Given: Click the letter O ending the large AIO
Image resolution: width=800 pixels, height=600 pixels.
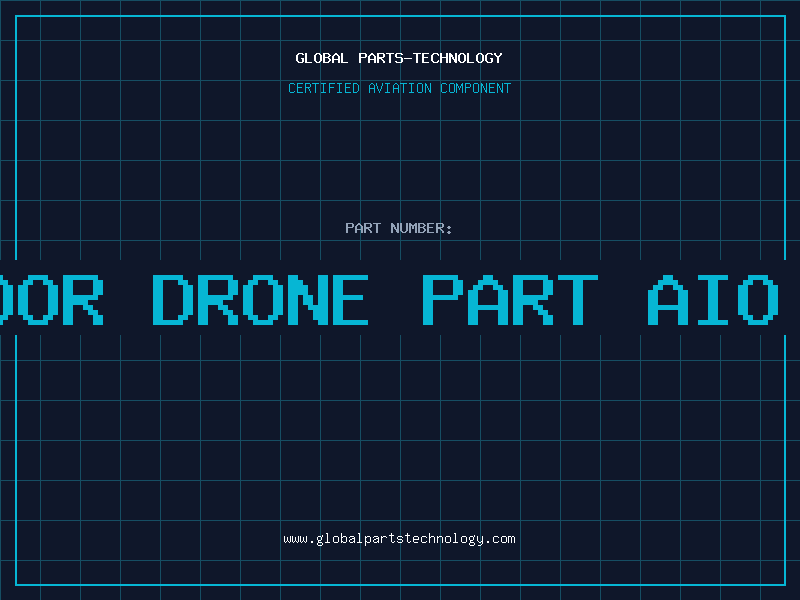Looking at the screenshot, I should (758, 299).
